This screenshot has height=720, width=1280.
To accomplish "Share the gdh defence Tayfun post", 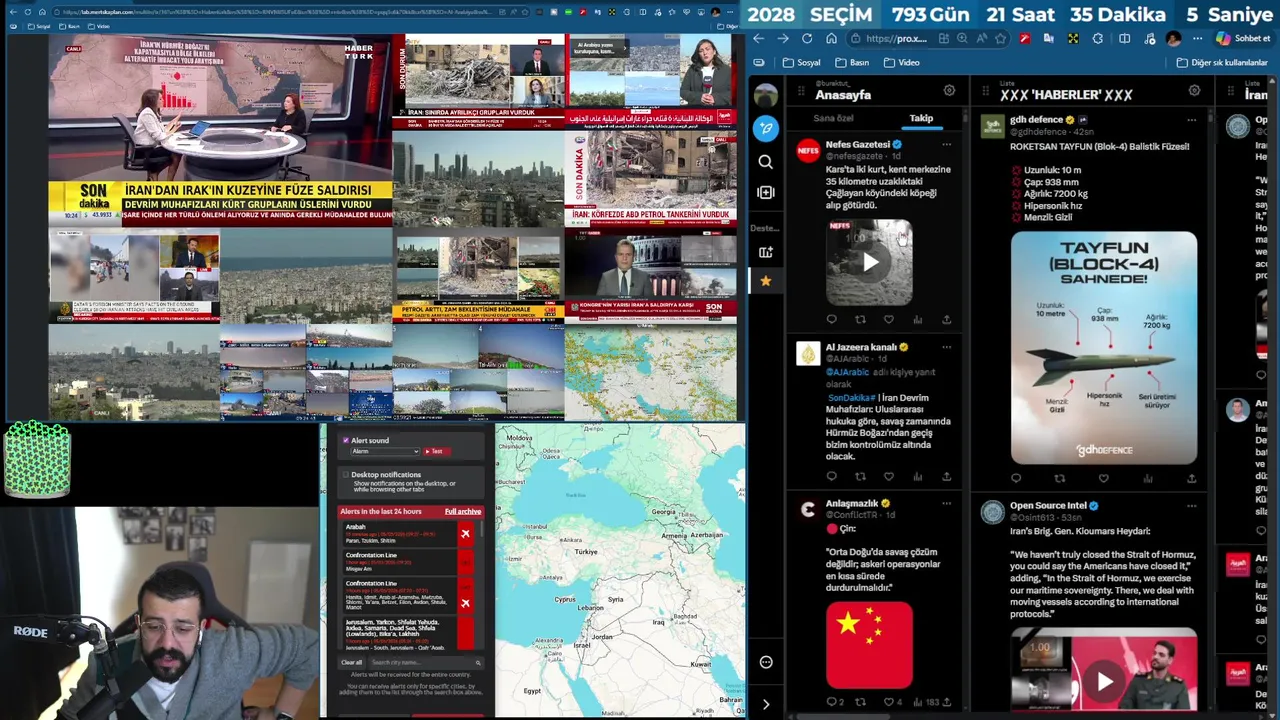I will point(1191,479).
